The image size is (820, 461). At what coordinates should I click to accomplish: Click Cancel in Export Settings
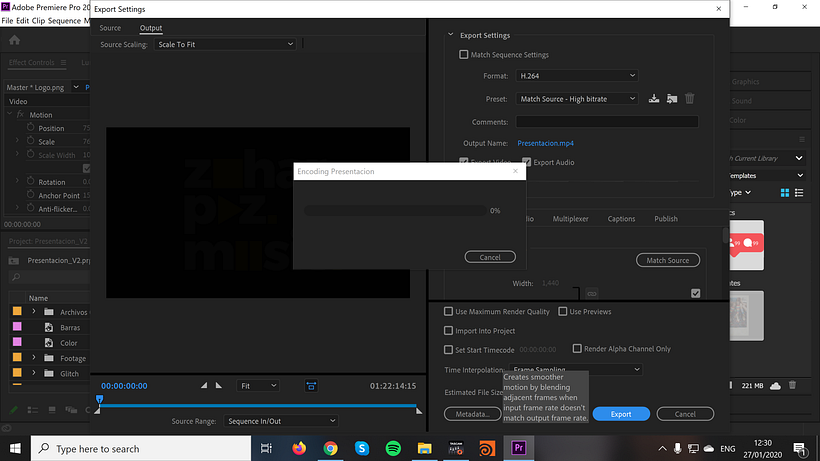point(685,414)
